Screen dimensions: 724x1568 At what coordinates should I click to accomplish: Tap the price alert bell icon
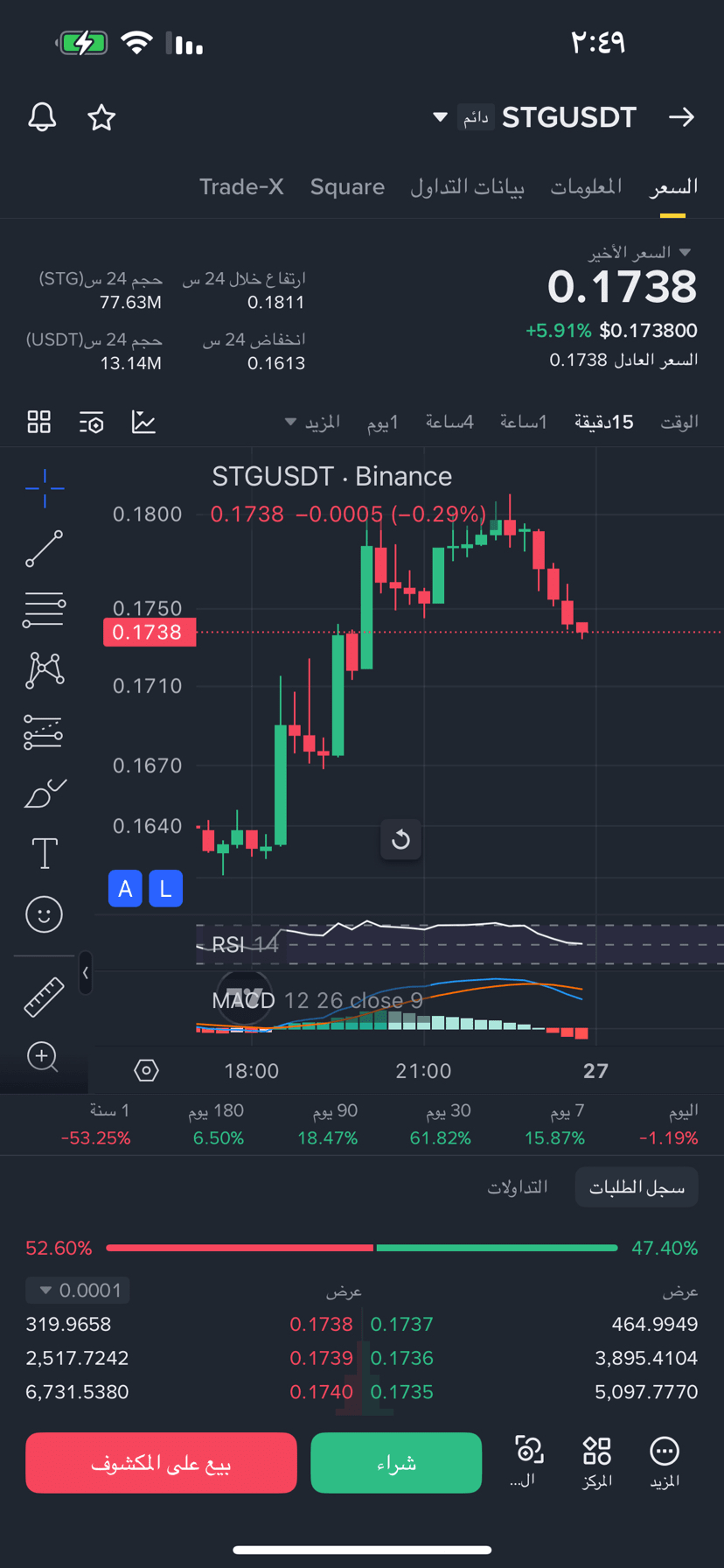click(x=42, y=117)
